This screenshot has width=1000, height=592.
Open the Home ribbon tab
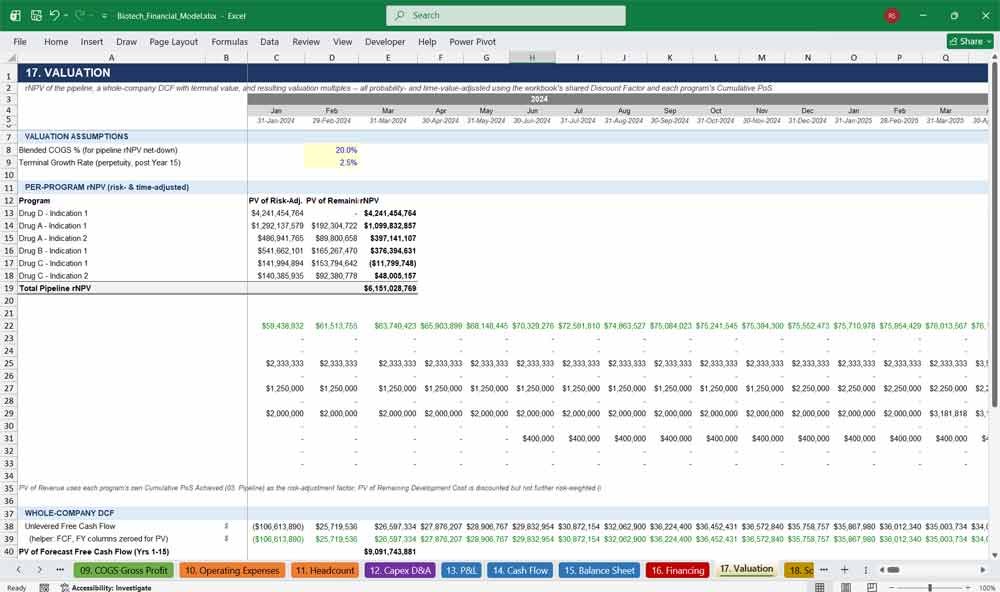(x=56, y=41)
